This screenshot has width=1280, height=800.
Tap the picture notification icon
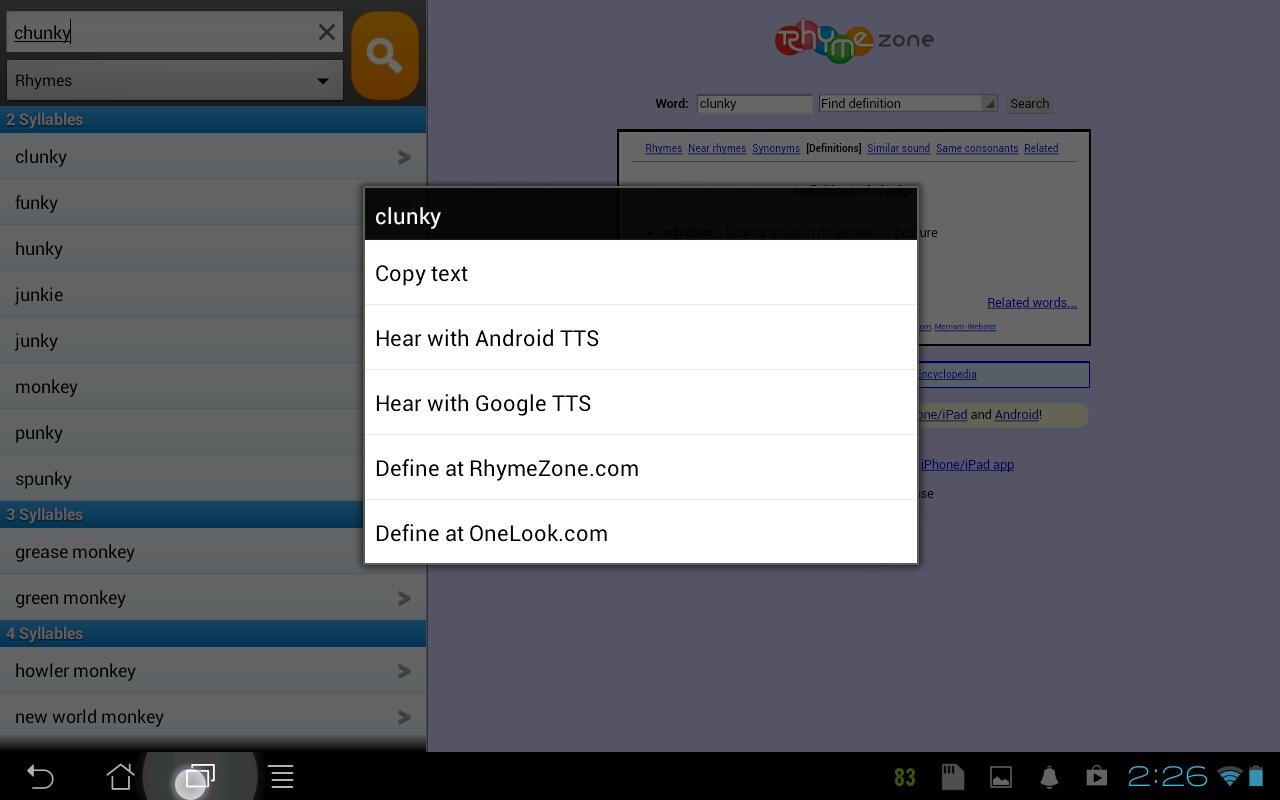[x=1001, y=777]
